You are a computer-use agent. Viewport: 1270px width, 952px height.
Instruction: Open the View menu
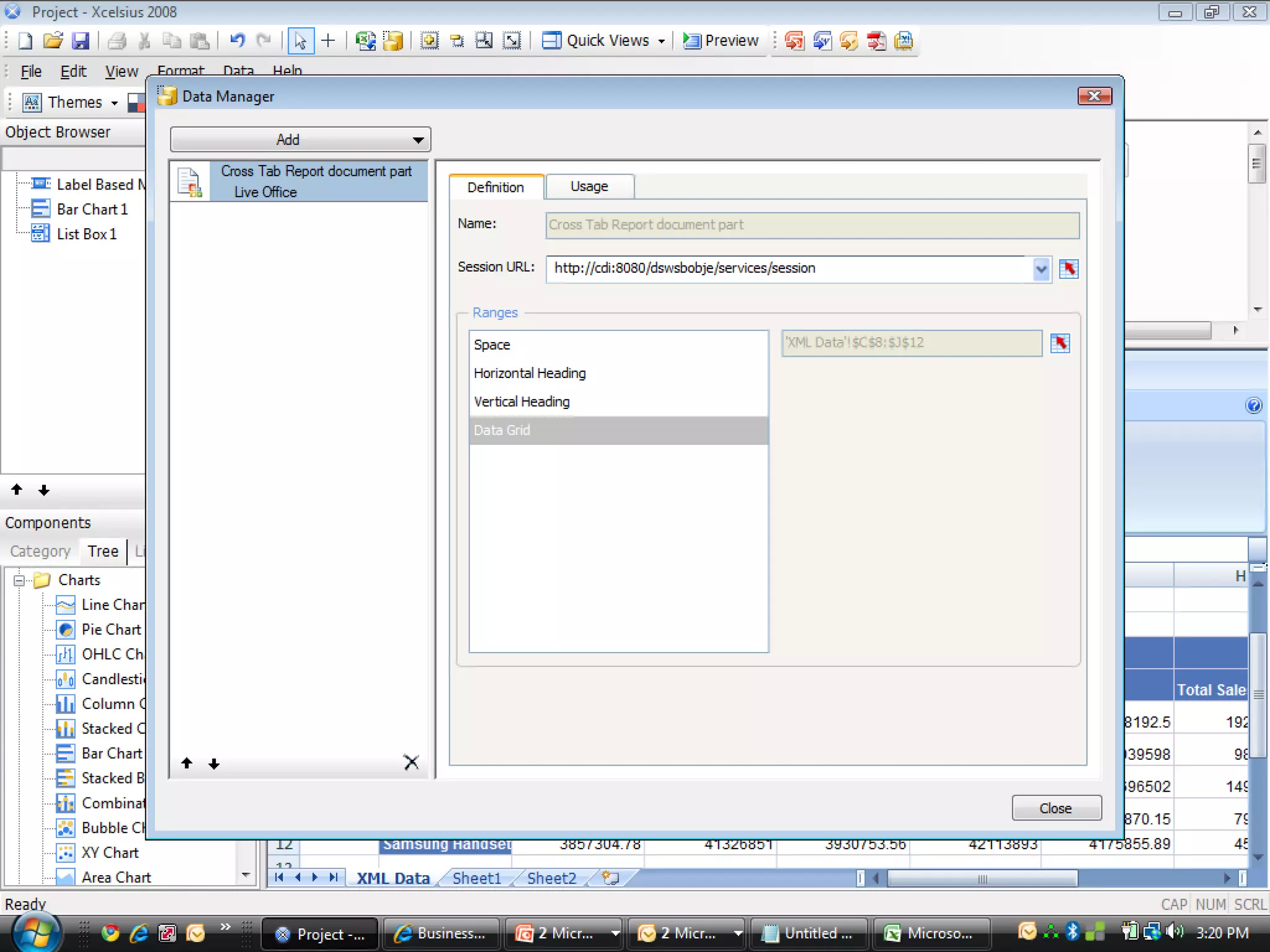point(122,71)
